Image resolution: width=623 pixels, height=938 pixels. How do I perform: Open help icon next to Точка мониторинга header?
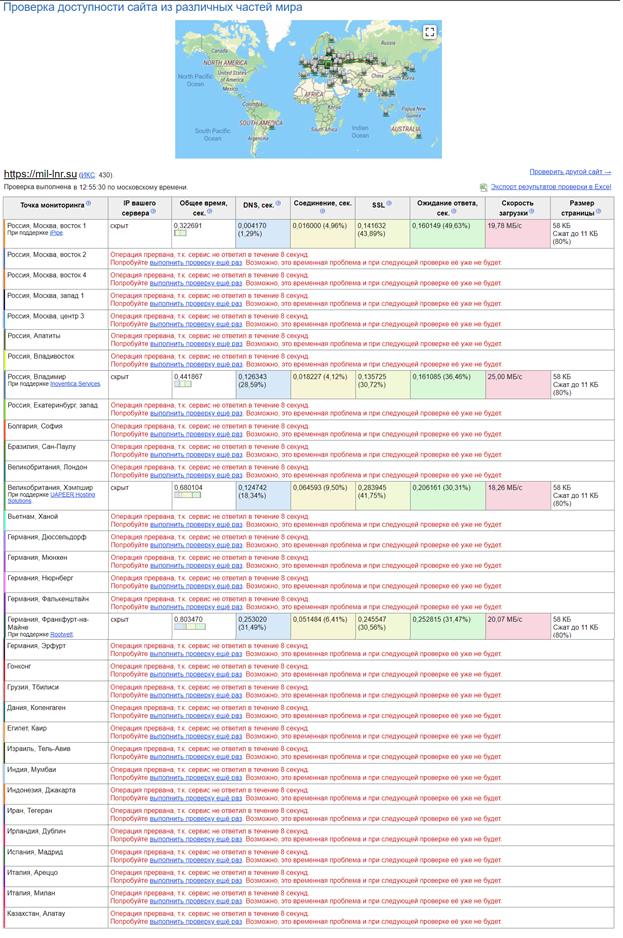pos(89,203)
